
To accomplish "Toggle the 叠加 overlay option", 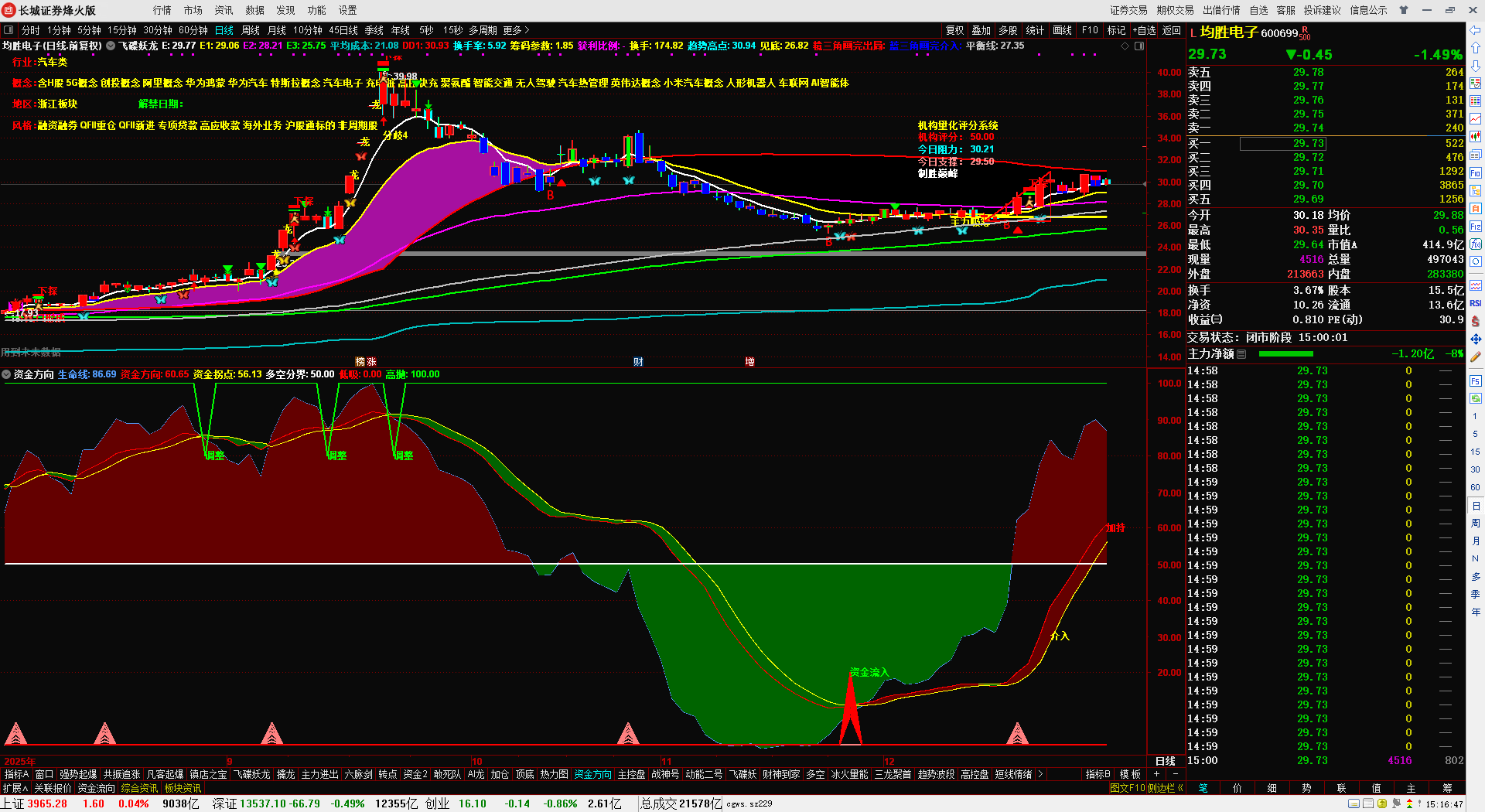I will coord(981,30).
